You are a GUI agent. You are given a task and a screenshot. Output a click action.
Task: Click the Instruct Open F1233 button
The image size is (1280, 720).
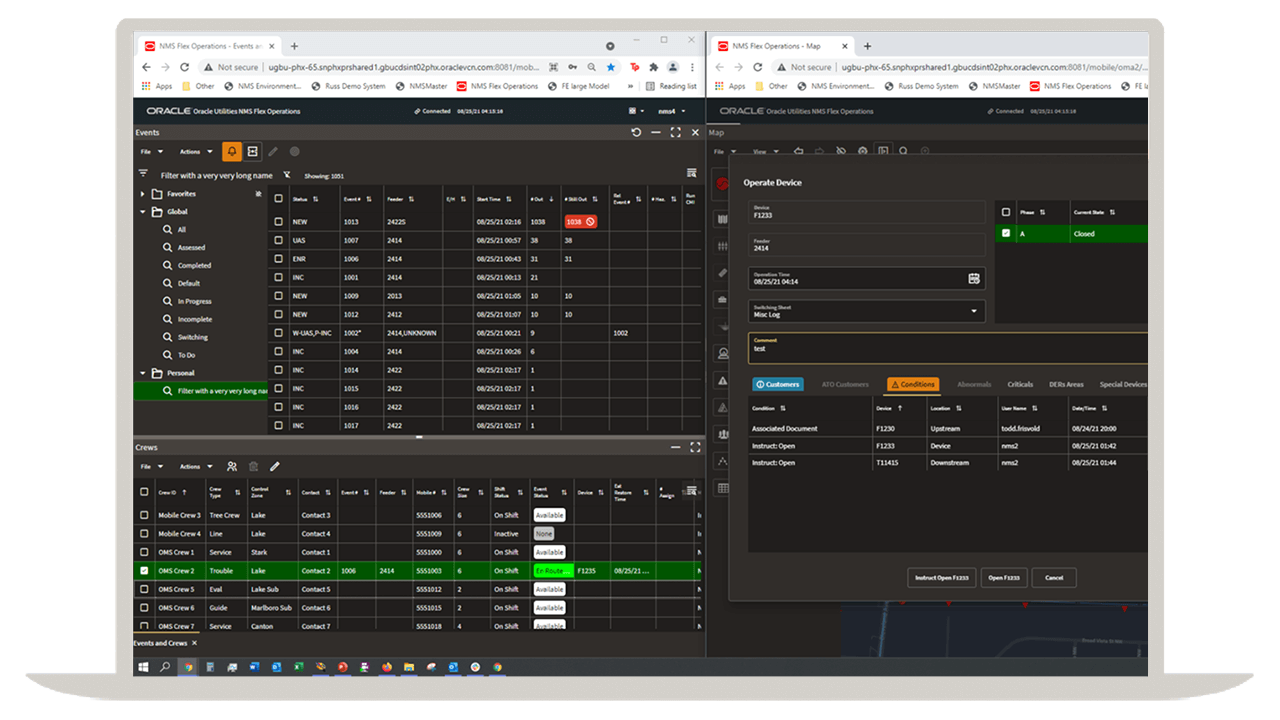[941, 577]
